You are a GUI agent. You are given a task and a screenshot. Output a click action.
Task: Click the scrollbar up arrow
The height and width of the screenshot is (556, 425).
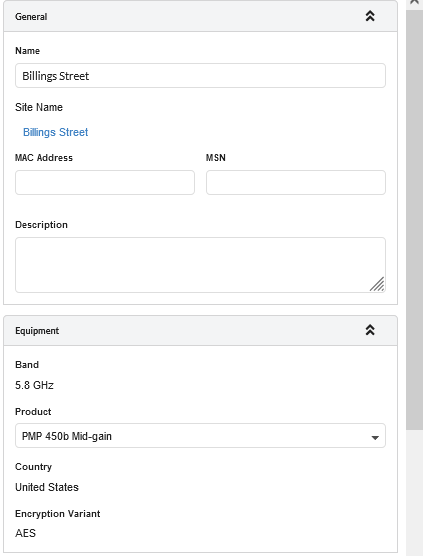414,2
